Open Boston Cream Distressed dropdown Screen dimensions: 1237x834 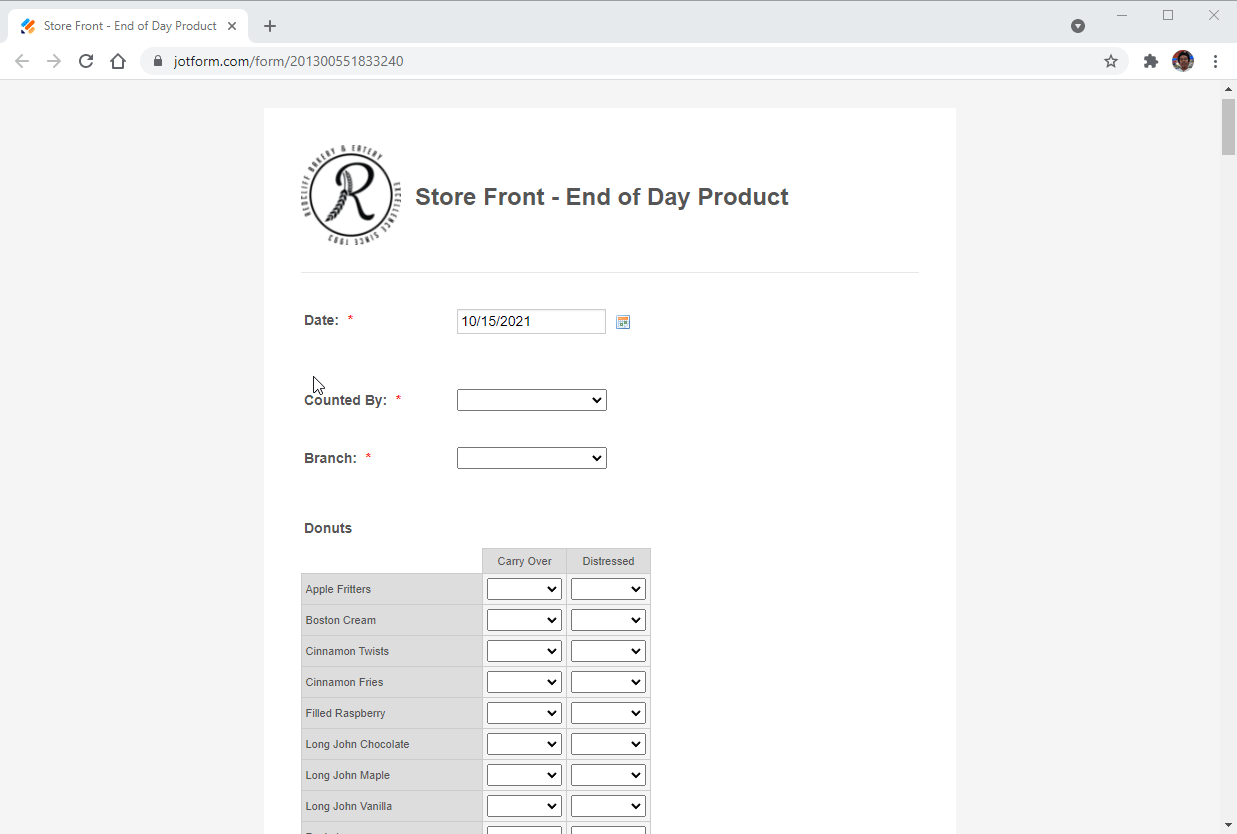click(608, 621)
